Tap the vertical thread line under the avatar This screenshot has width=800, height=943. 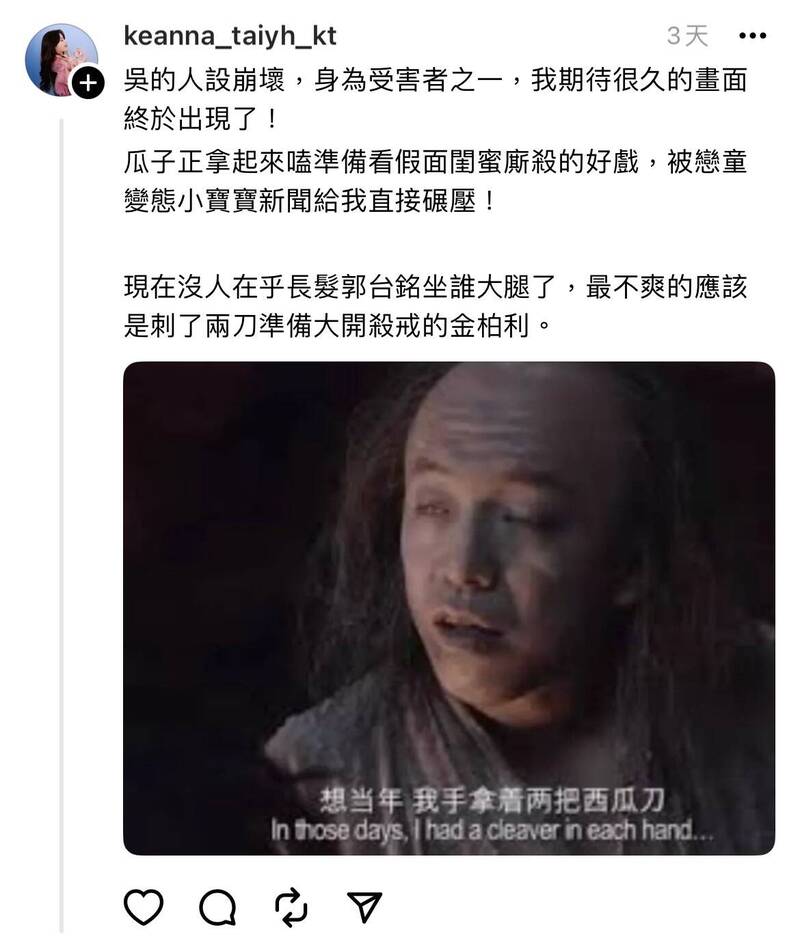61,523
